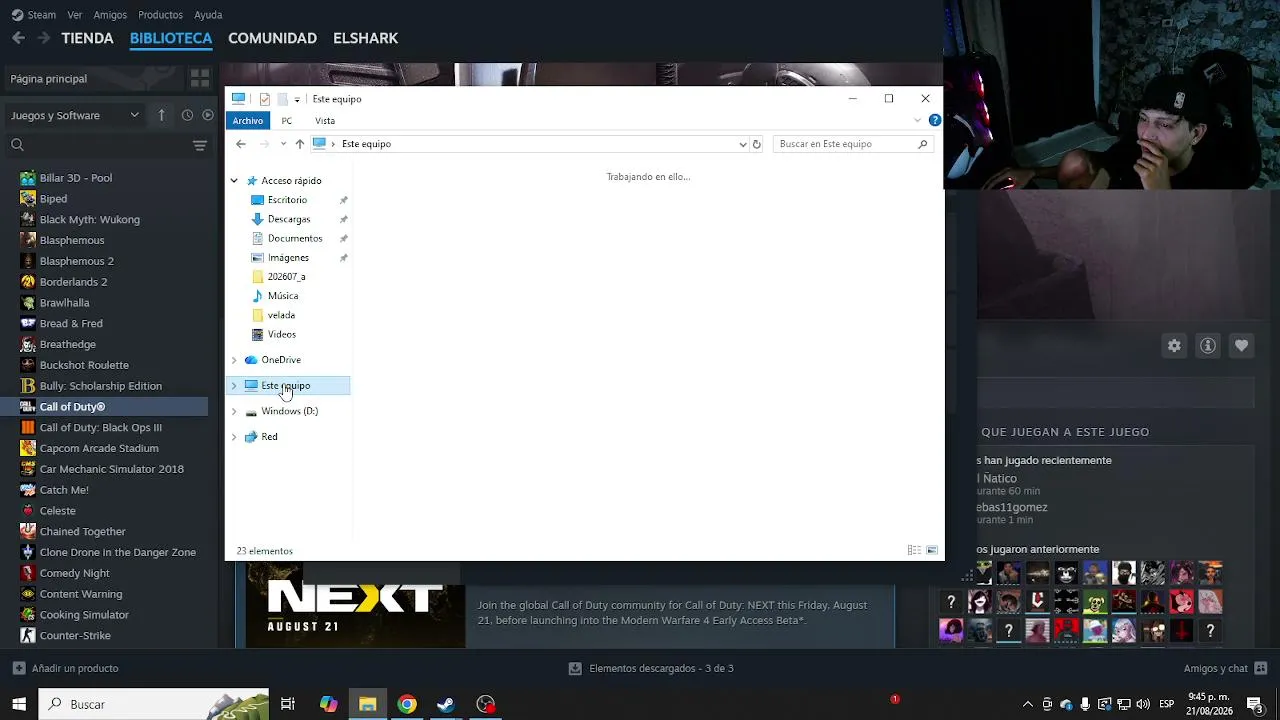
Task: Show ready-to-play games with the play icon
Action: click(x=208, y=115)
